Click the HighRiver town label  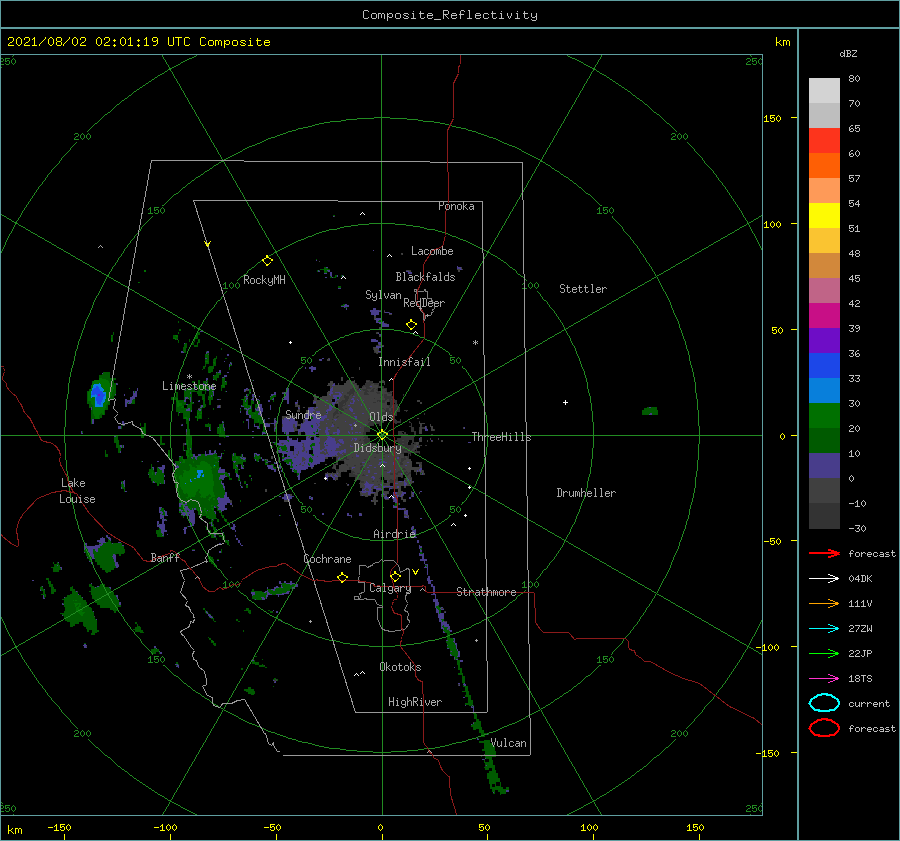pyautogui.click(x=414, y=702)
